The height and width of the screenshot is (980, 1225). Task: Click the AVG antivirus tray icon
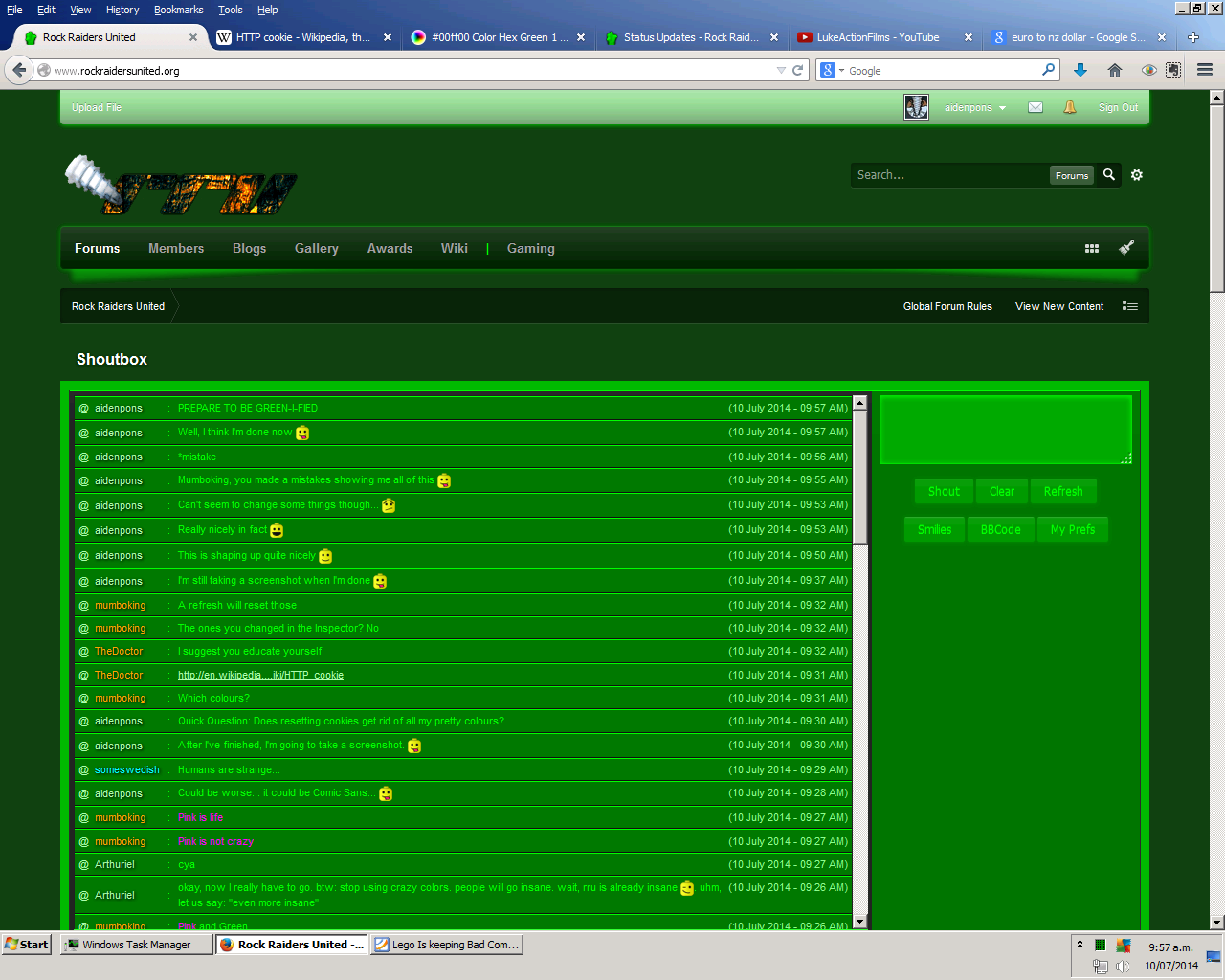click(x=1124, y=945)
